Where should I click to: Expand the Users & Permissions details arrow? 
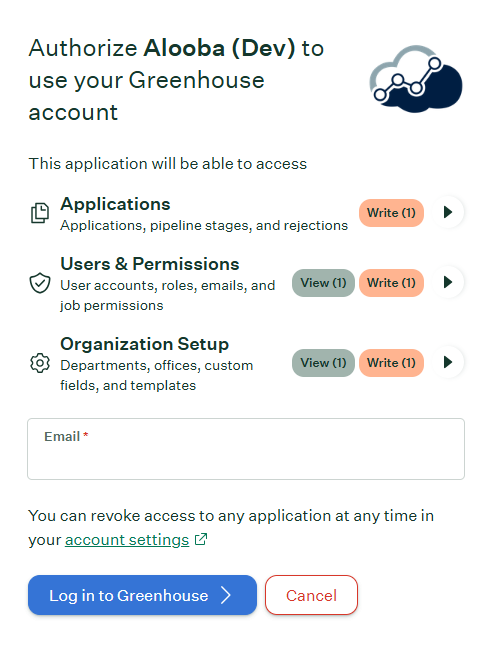(448, 282)
